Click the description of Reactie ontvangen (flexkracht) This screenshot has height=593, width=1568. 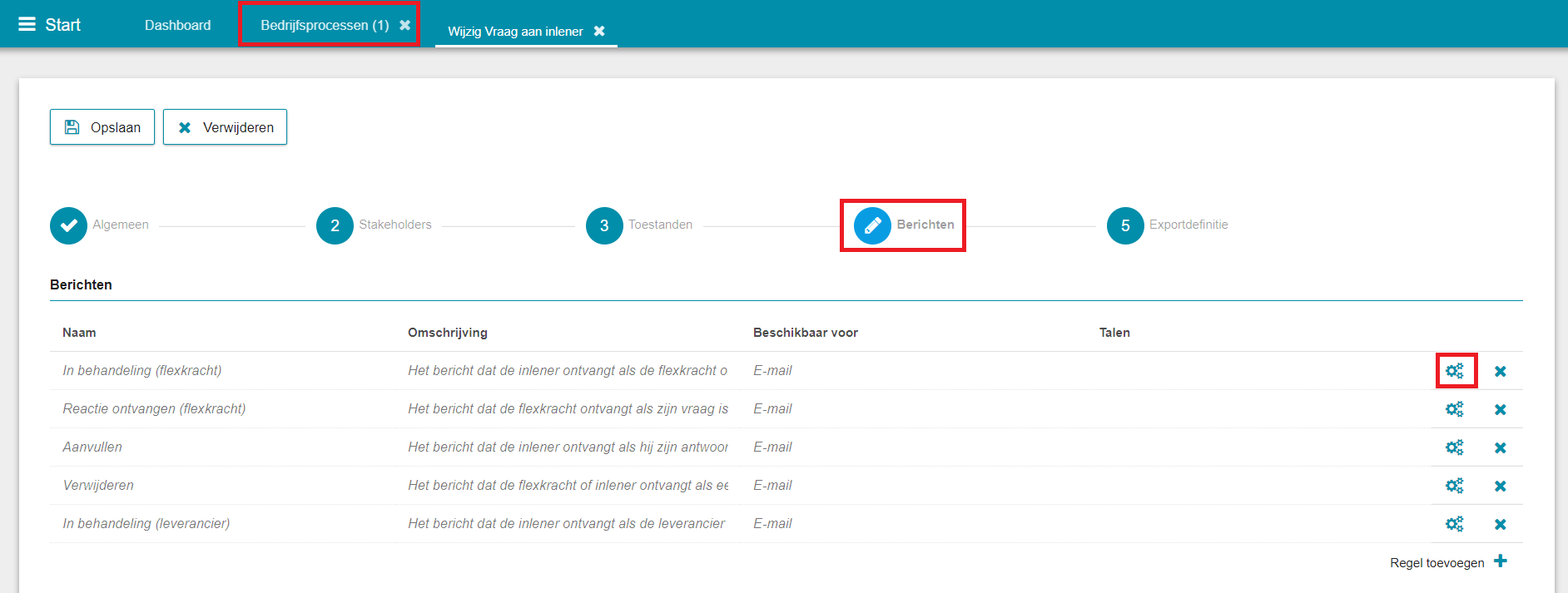click(568, 408)
